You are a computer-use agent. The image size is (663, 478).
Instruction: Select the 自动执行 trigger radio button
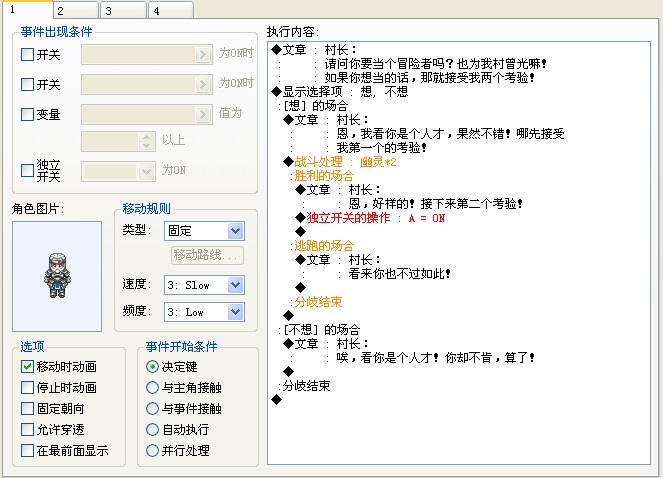(152, 429)
